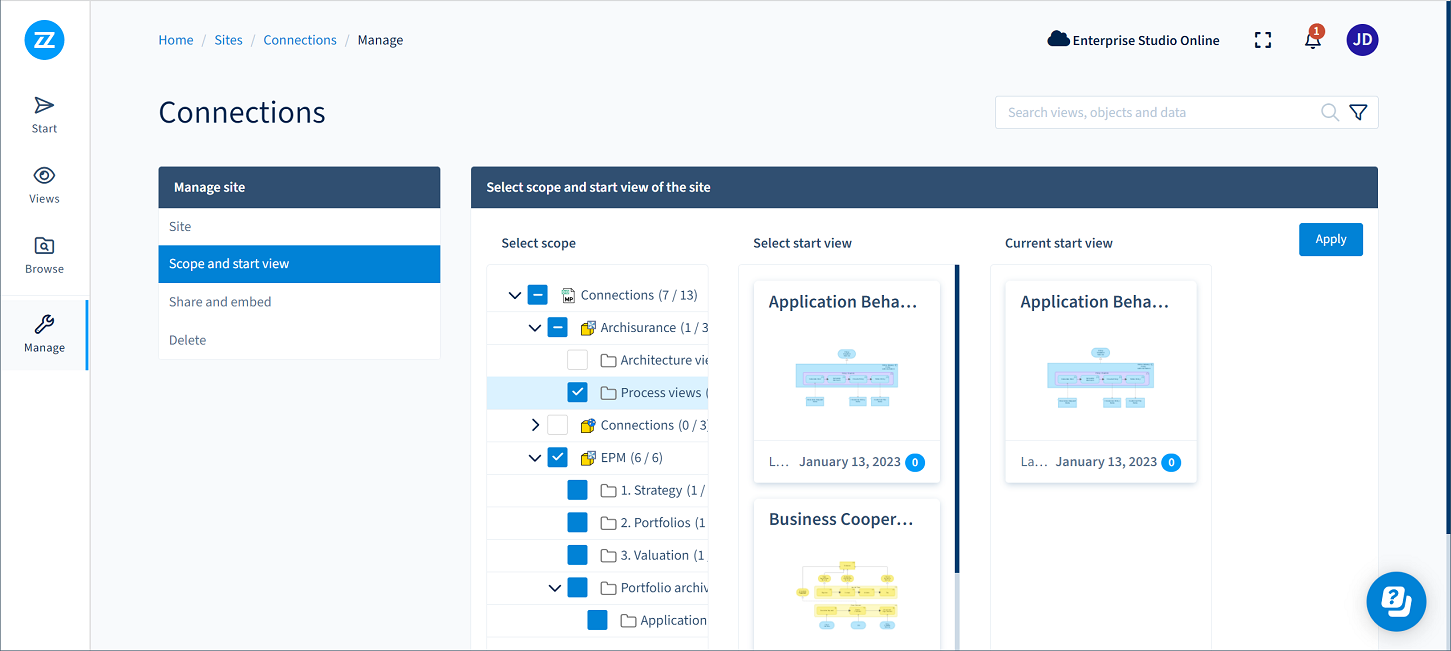Open Views from the sidebar
Viewport: 1451px width, 651px height.
pos(44,184)
